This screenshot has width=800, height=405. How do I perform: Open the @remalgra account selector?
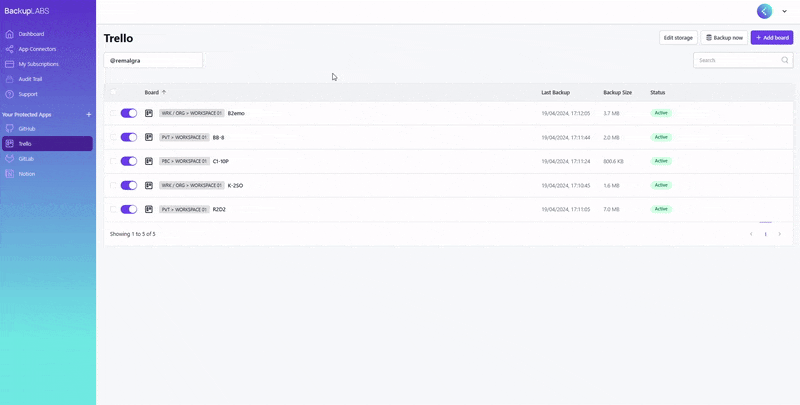[x=153, y=60]
